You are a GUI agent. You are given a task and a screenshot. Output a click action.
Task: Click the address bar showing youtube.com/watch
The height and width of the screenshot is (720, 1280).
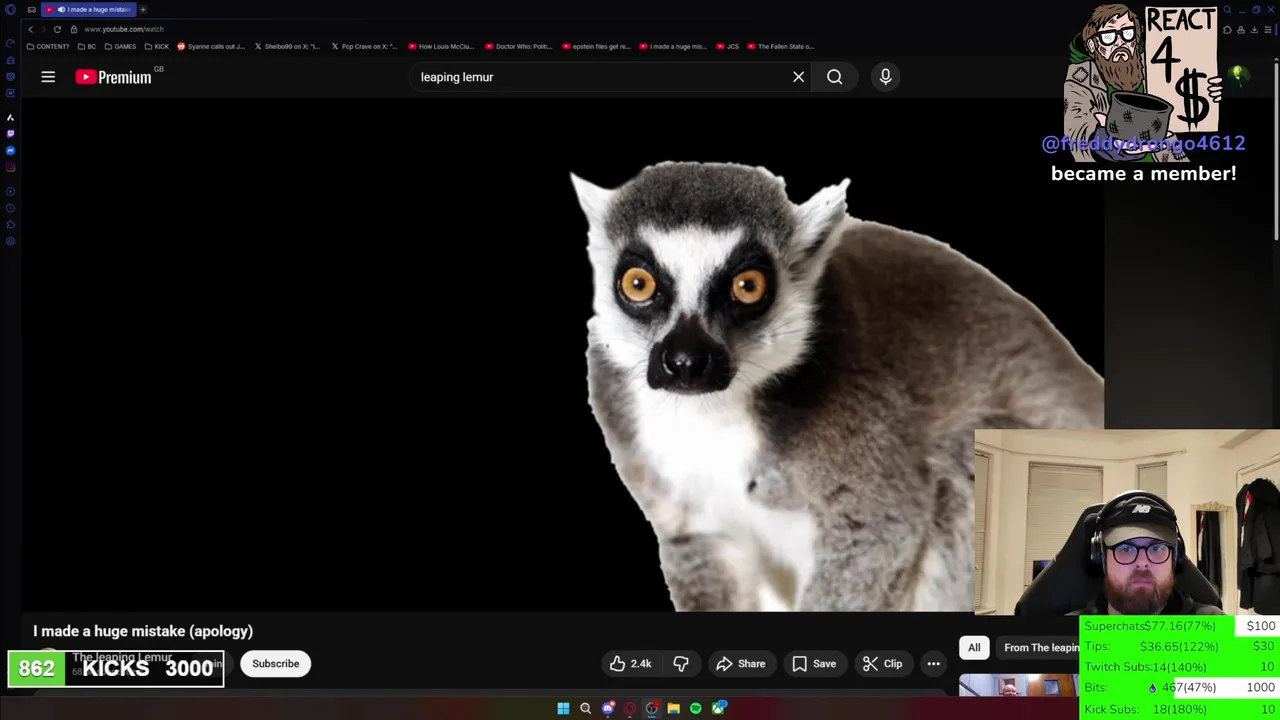click(x=124, y=29)
